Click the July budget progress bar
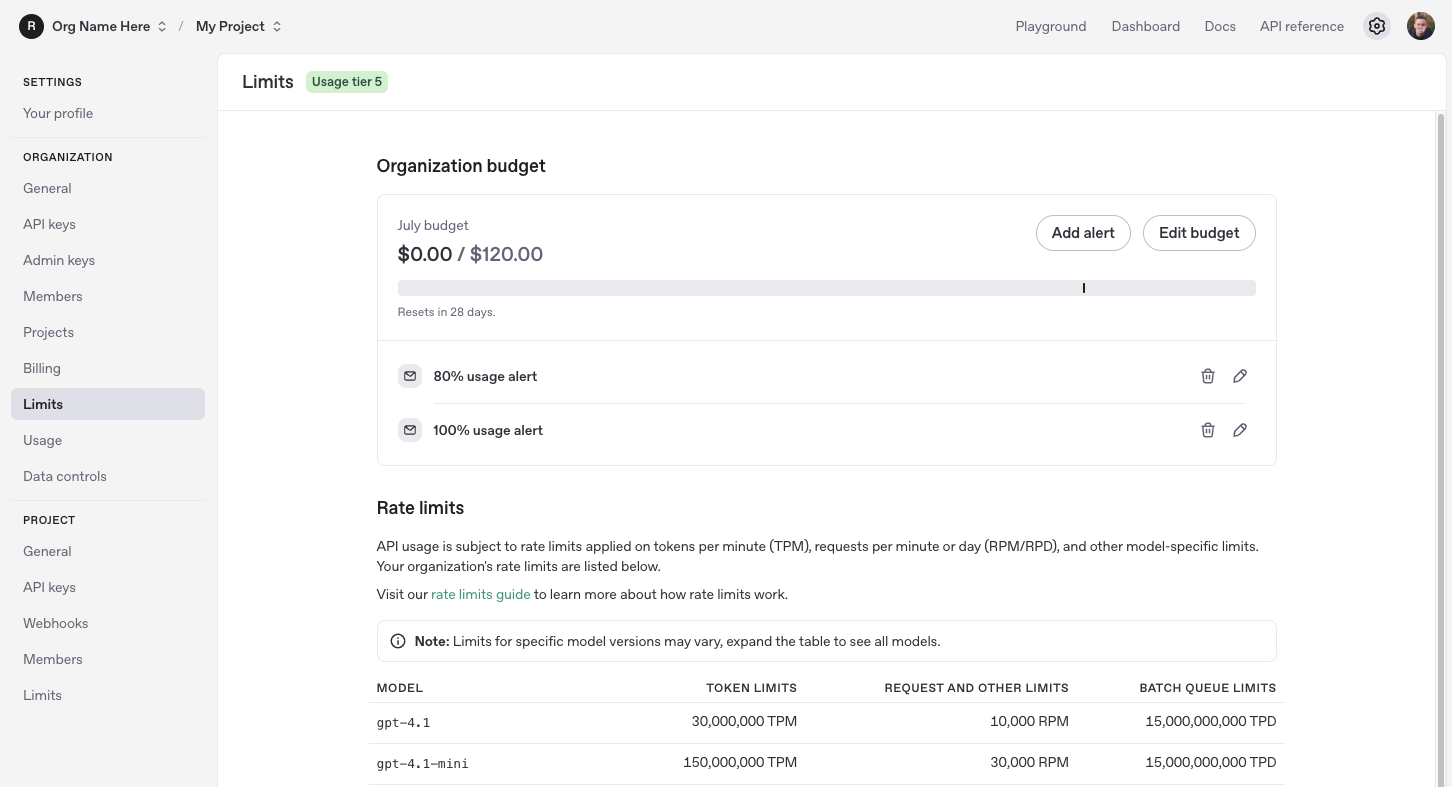1452x787 pixels. 827,287
